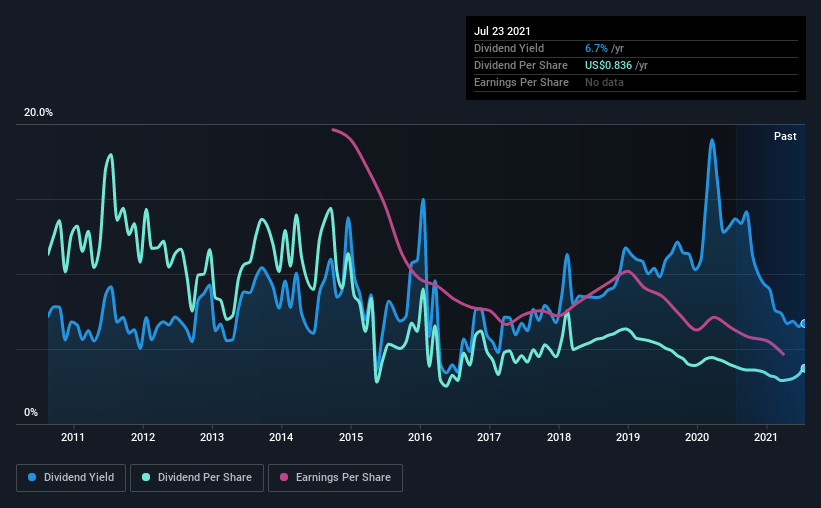Screen dimensions: 821x508
Task: Click the 2020 x-axis label
Action: 697,437
